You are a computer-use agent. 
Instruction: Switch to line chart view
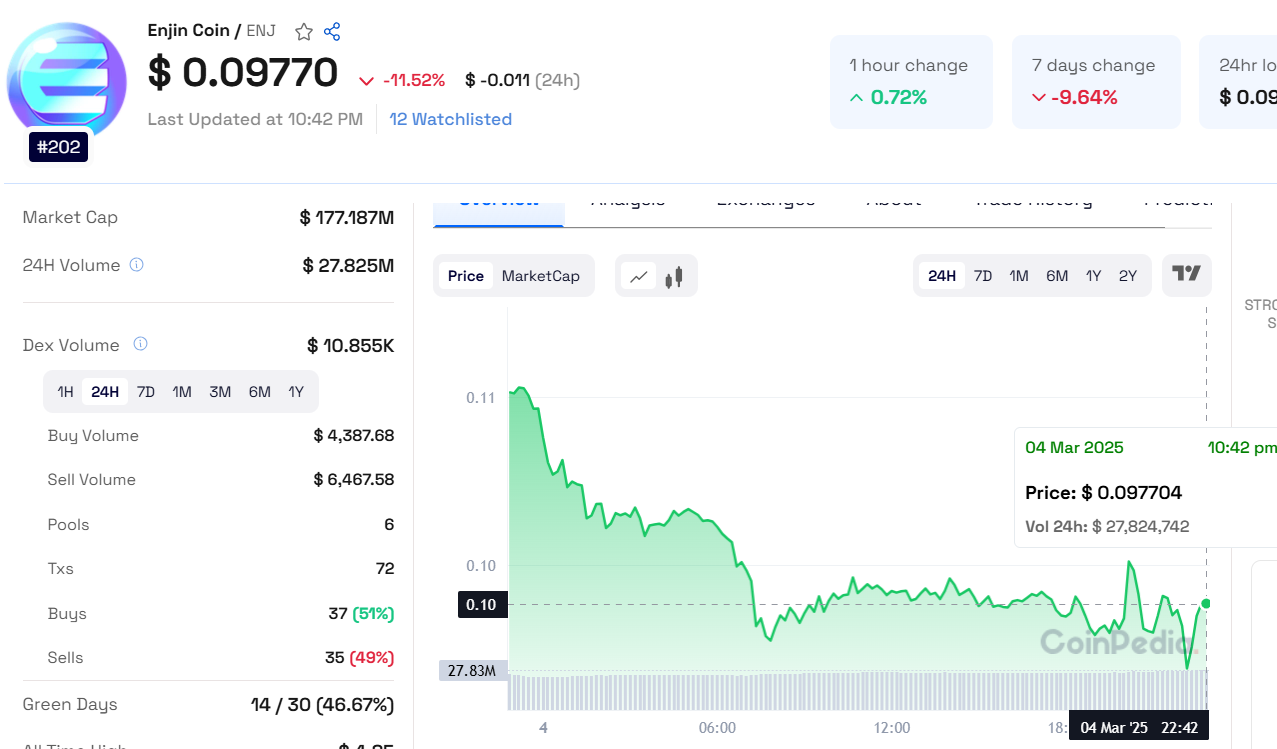point(638,276)
